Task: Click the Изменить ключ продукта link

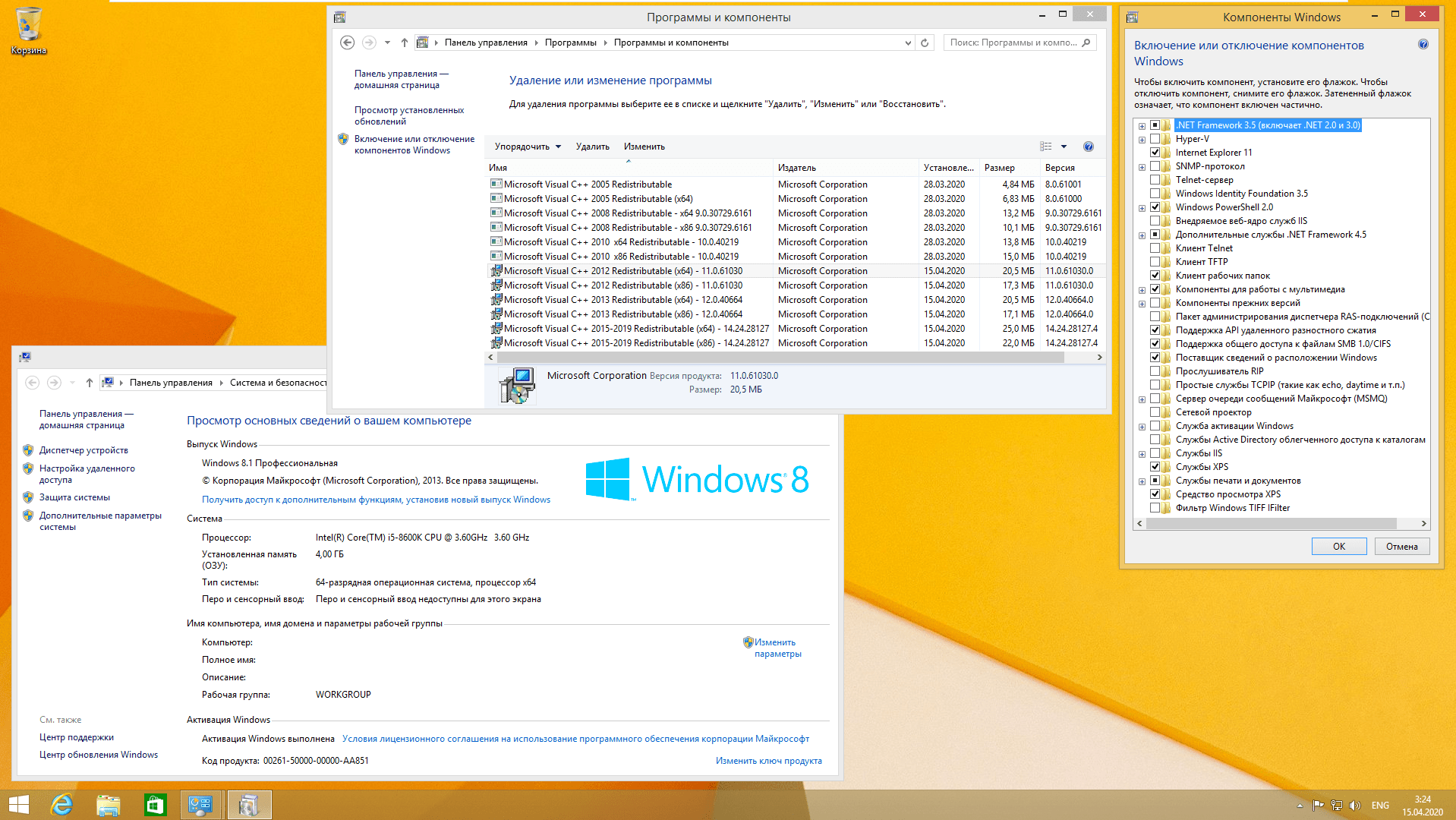Action: point(768,761)
